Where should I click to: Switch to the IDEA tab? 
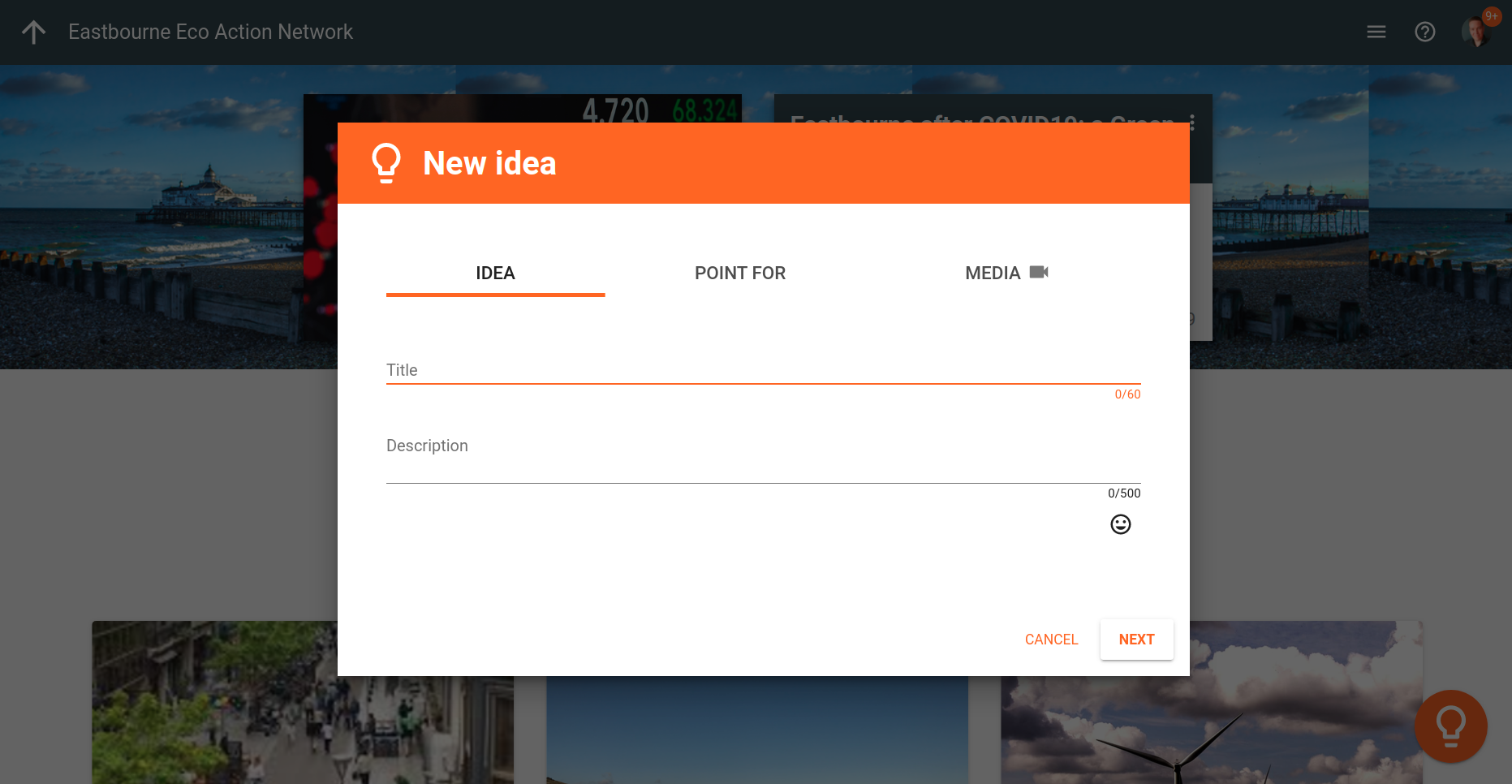[495, 274]
